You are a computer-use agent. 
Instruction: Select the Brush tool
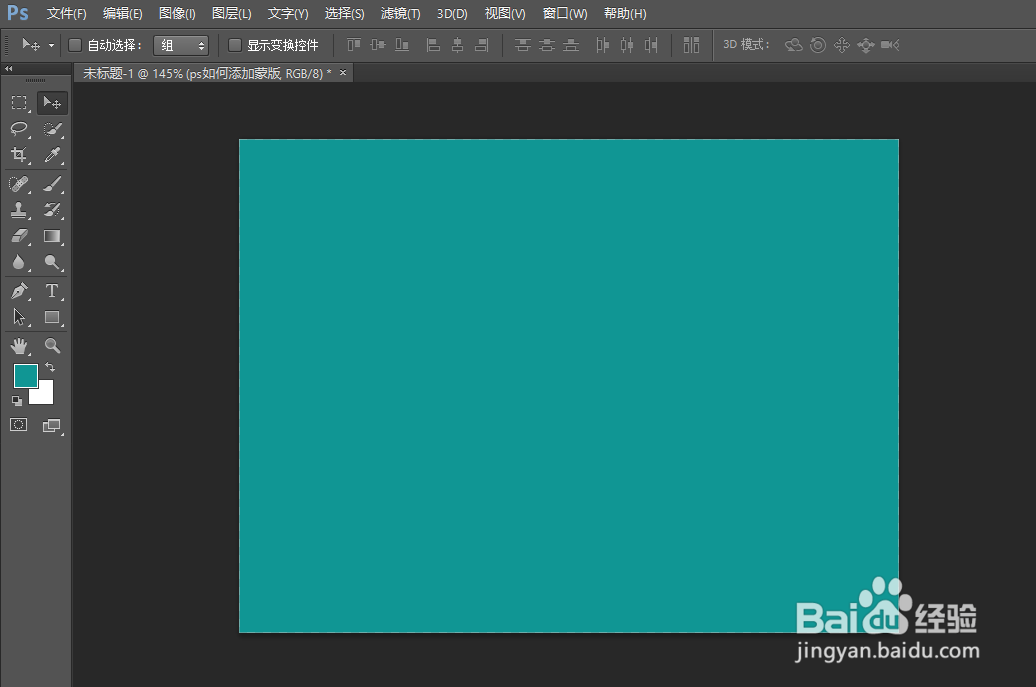[x=52, y=183]
